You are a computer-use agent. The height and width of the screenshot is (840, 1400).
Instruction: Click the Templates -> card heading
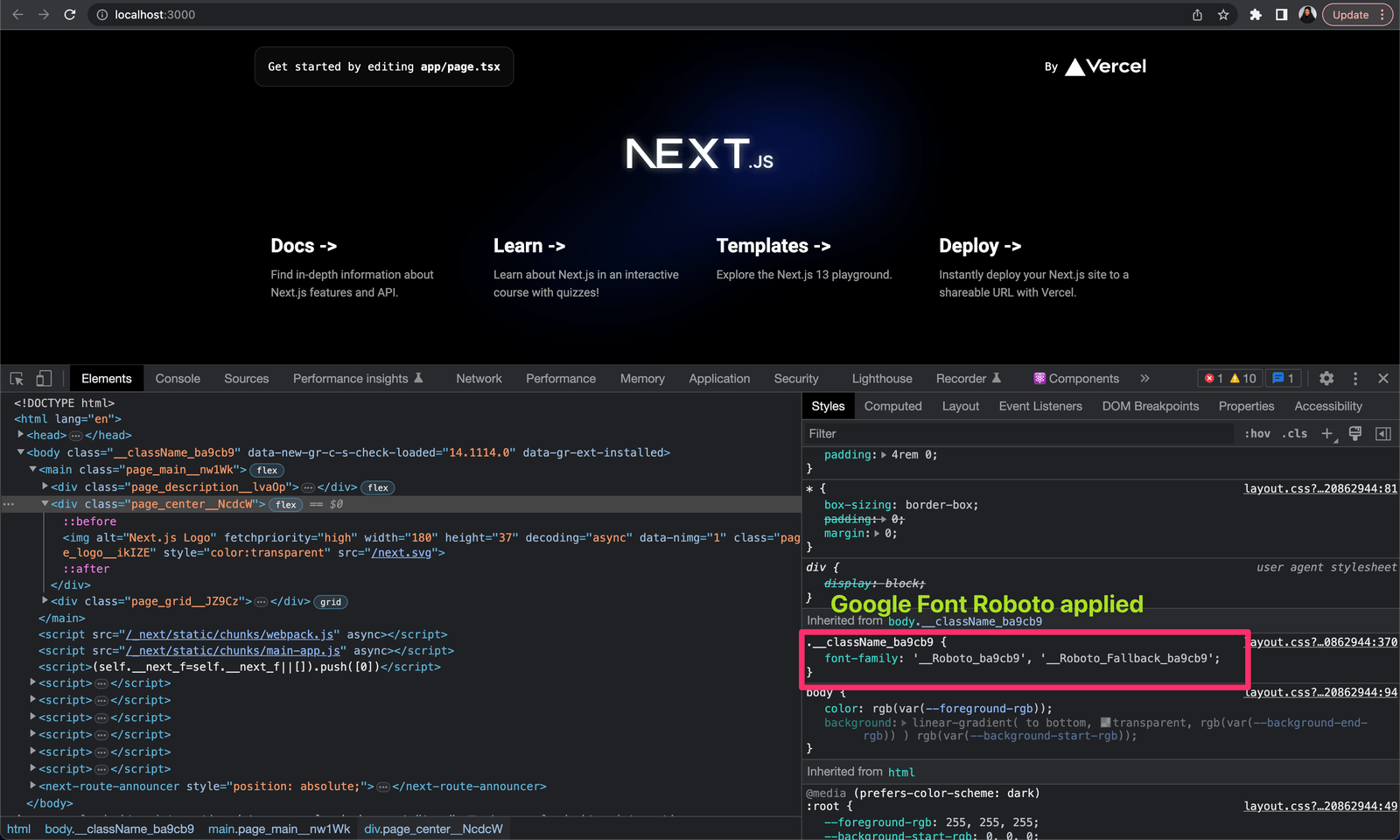pyautogui.click(x=773, y=246)
